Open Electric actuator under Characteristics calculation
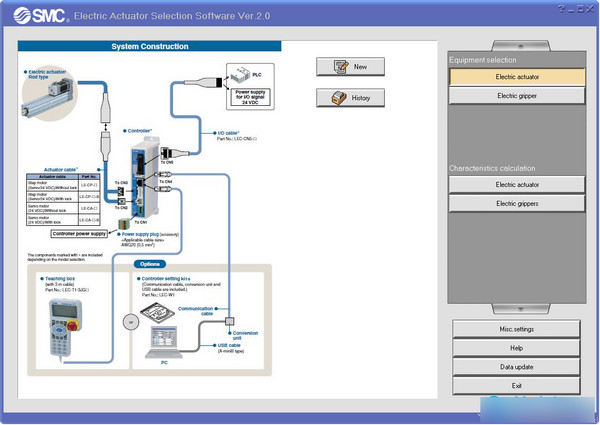This screenshot has height=425, width=600. [517, 184]
